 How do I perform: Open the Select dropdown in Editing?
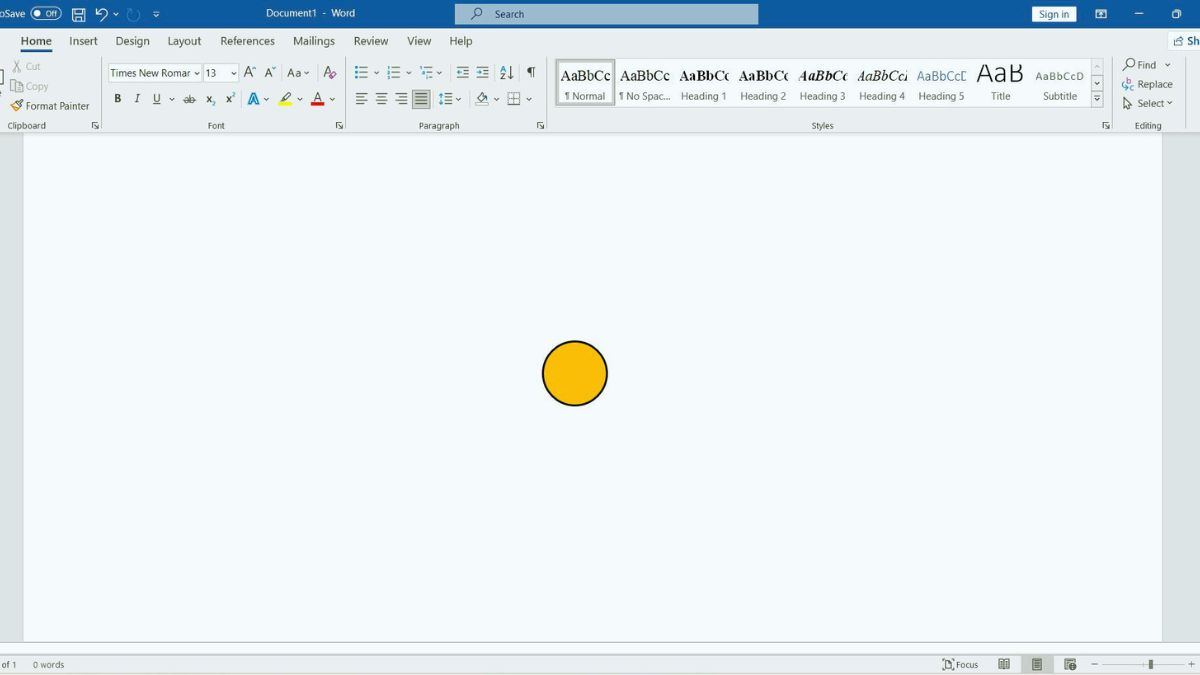click(x=1148, y=104)
